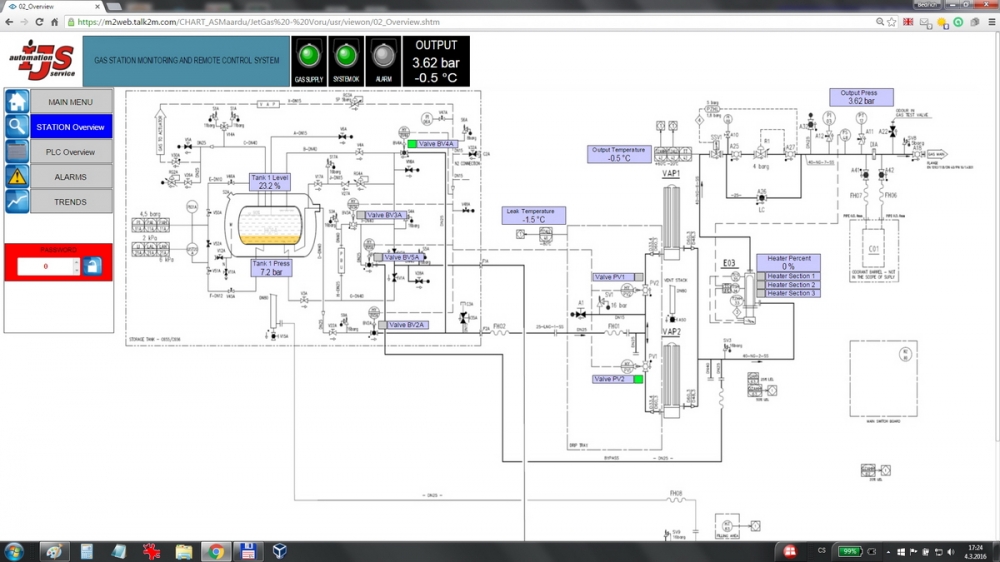Click the password field stepper arrows
1000x562 pixels.
pos(75,266)
